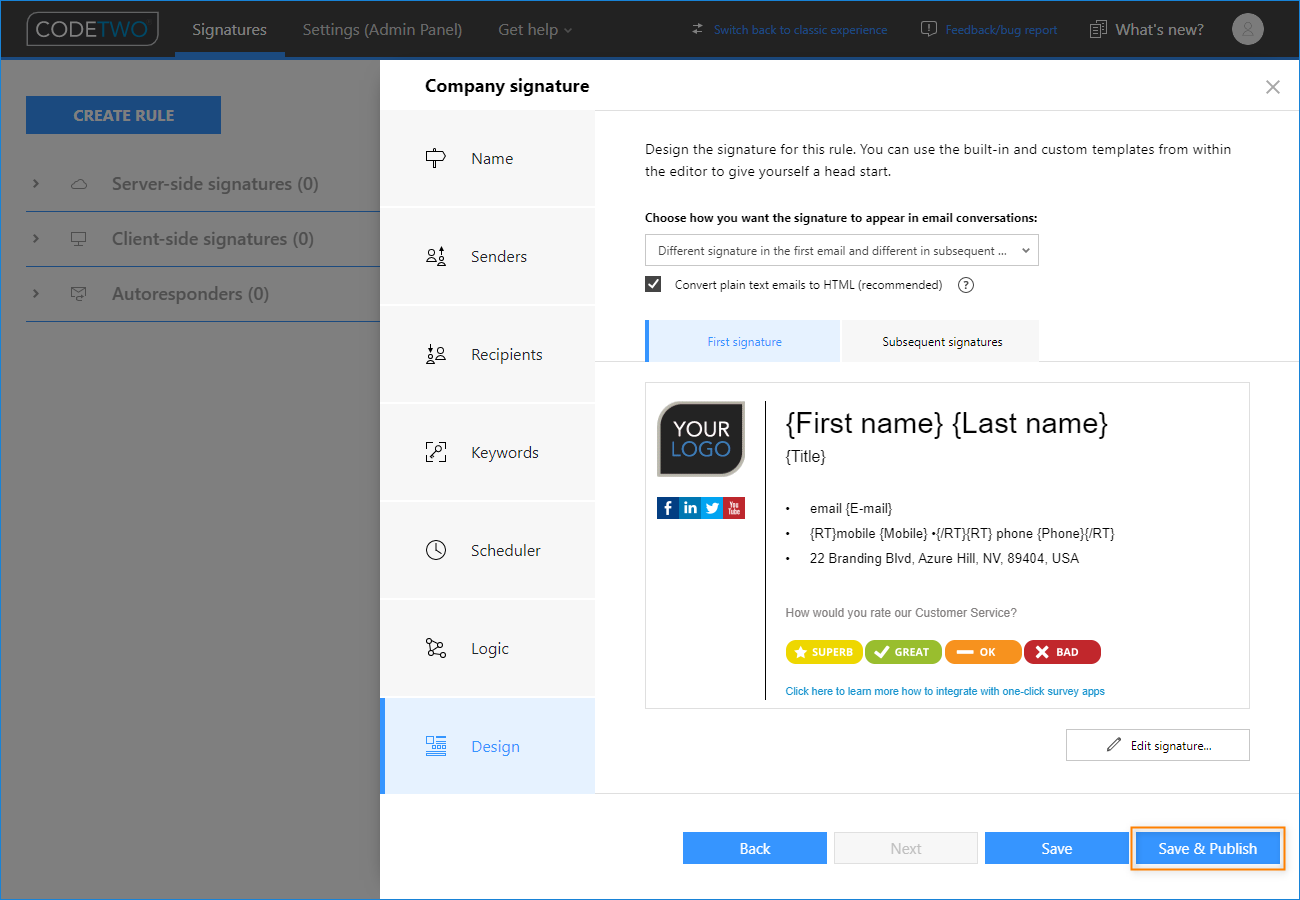Expand Client-side signatures group
This screenshot has height=900, width=1300.
click(36, 239)
